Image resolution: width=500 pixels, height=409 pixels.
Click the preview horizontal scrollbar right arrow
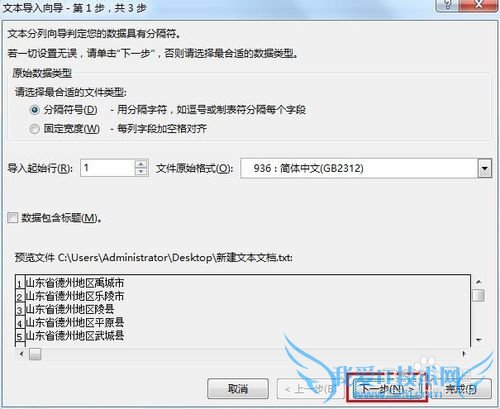(x=464, y=354)
